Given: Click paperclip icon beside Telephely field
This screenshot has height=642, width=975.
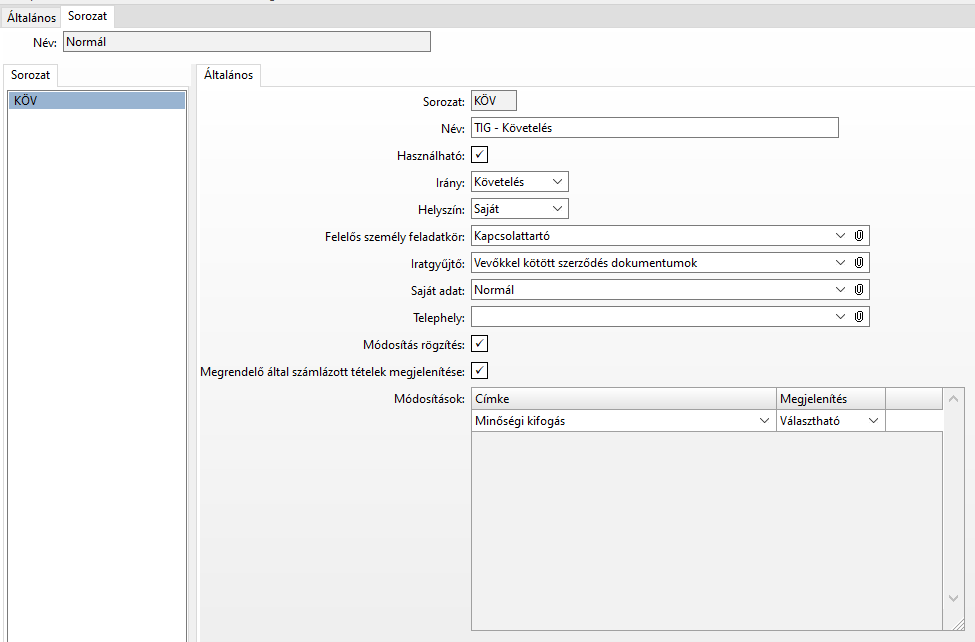Looking at the screenshot, I should click(x=858, y=317).
